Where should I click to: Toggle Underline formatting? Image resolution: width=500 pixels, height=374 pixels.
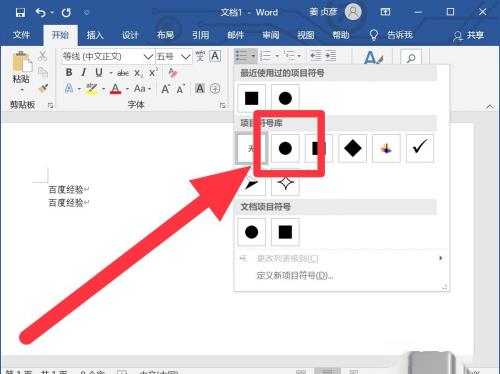point(99,72)
